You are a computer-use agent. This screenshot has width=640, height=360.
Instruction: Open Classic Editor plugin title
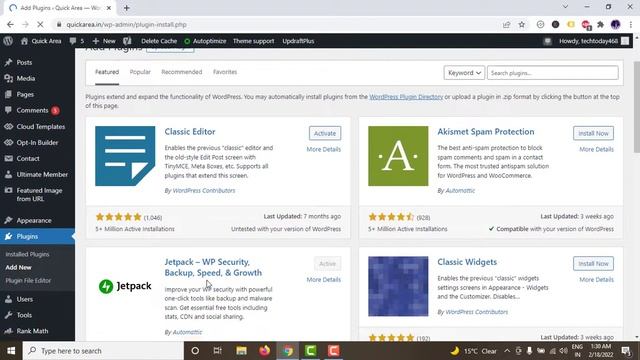(190, 131)
